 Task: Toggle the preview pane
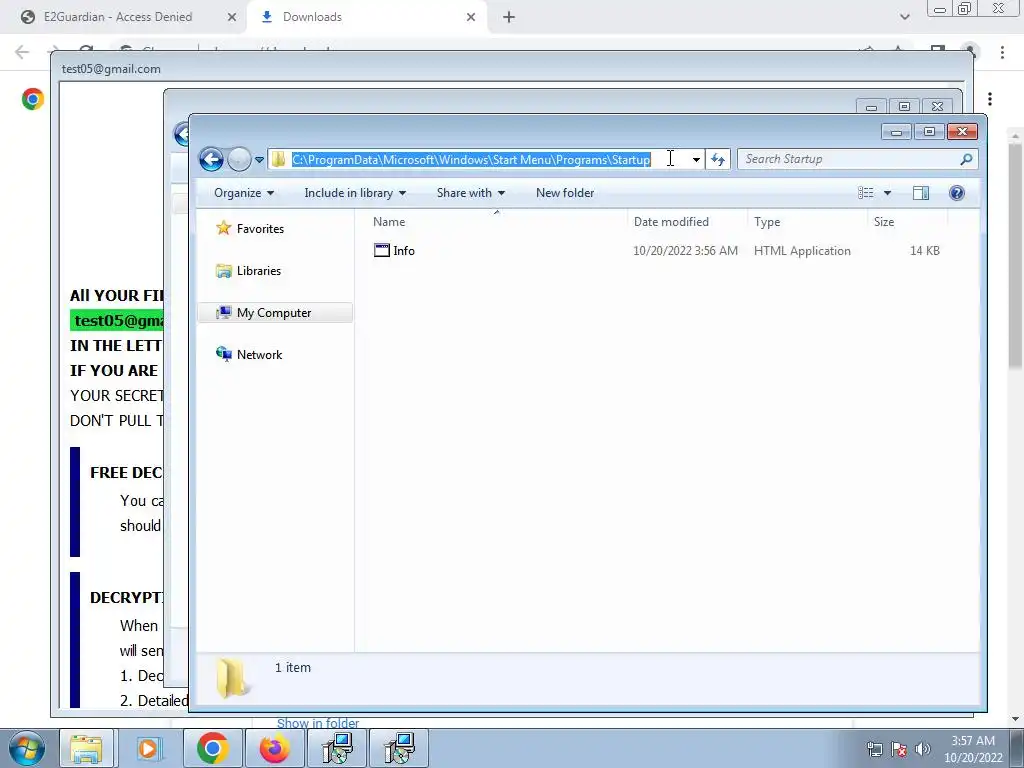coord(921,193)
